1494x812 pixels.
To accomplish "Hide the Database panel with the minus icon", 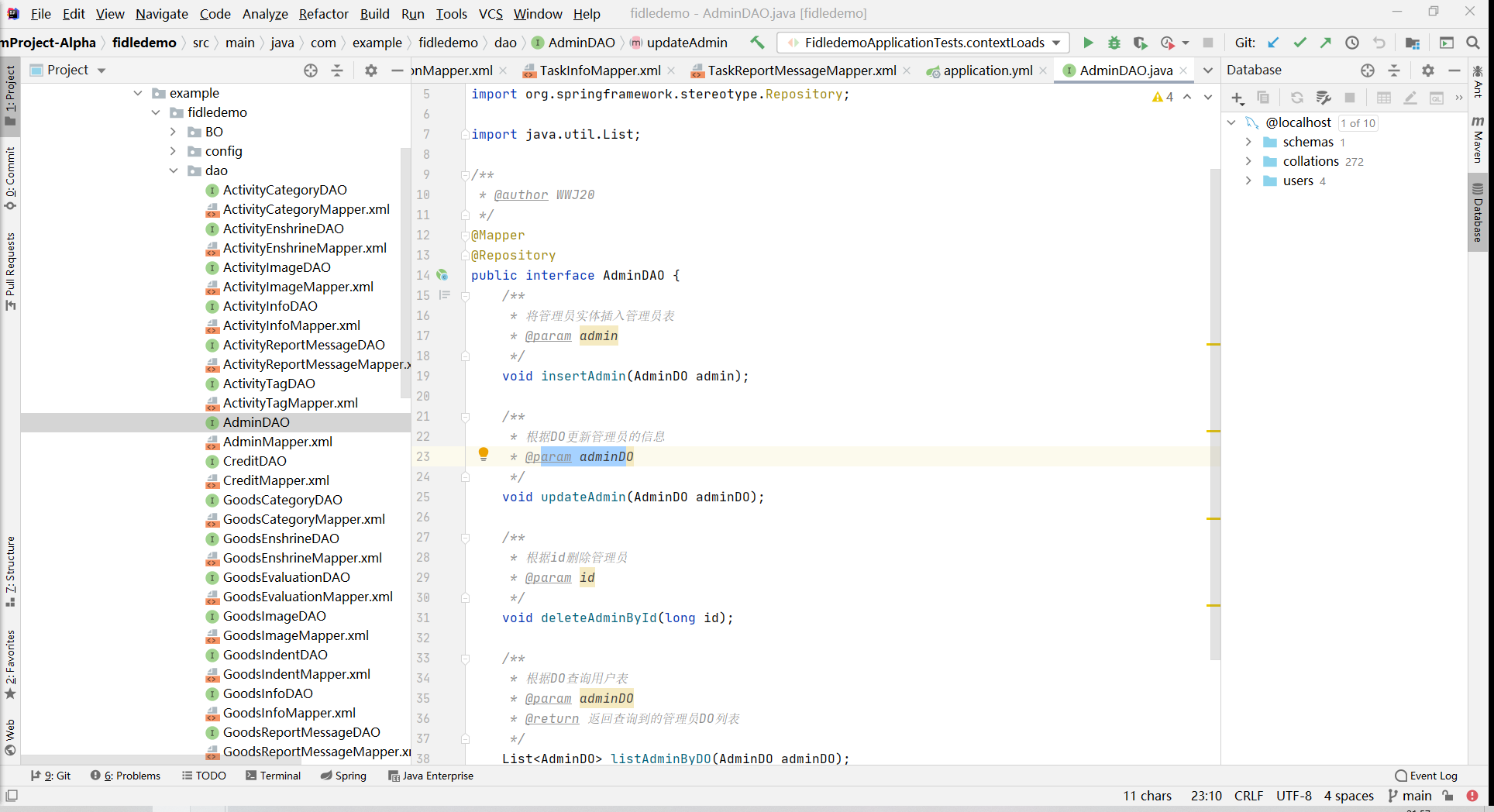I will 1454,71.
